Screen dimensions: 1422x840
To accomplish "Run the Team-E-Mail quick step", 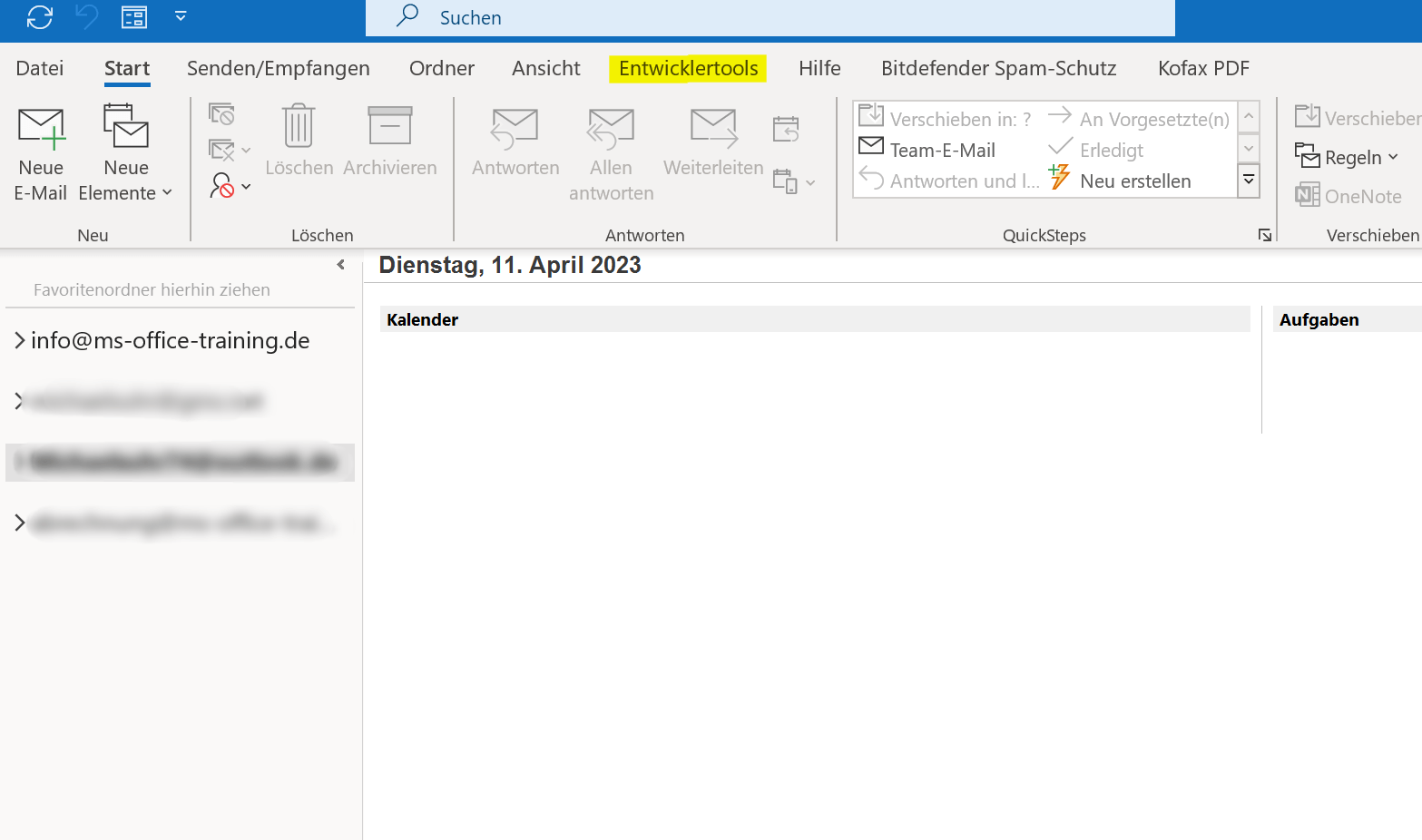I will [x=927, y=150].
